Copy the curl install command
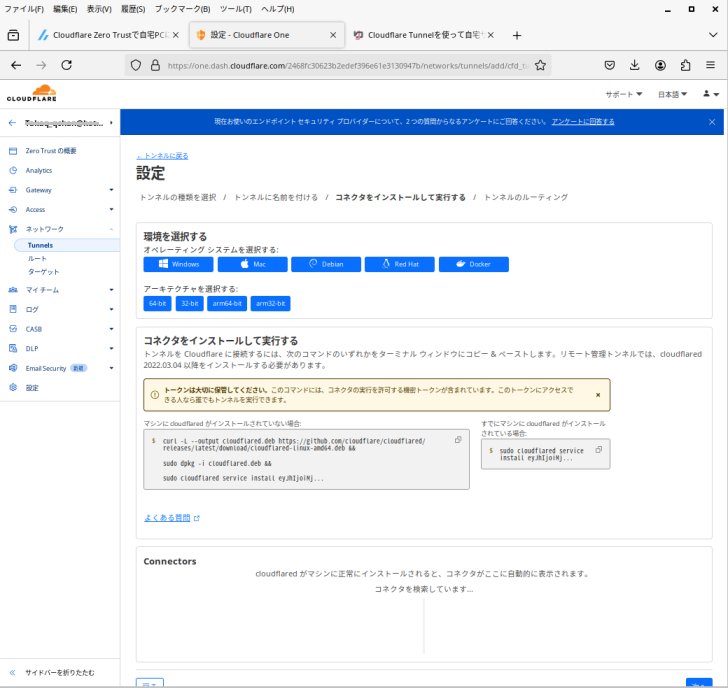The width and height of the screenshot is (728, 688). pos(458,440)
